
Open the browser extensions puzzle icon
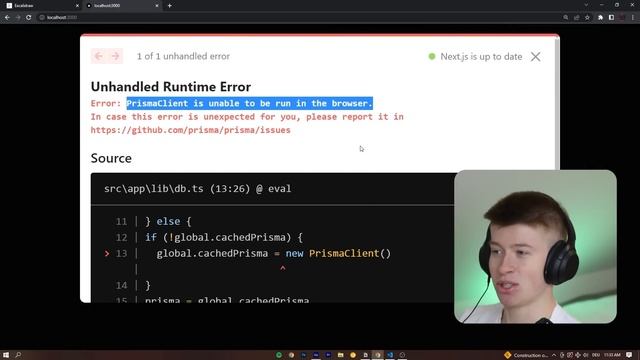pyautogui.click(x=600, y=18)
